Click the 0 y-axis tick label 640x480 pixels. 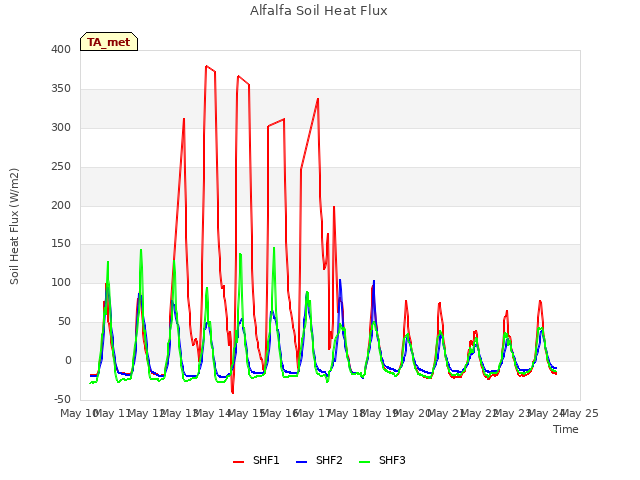click(x=68, y=360)
